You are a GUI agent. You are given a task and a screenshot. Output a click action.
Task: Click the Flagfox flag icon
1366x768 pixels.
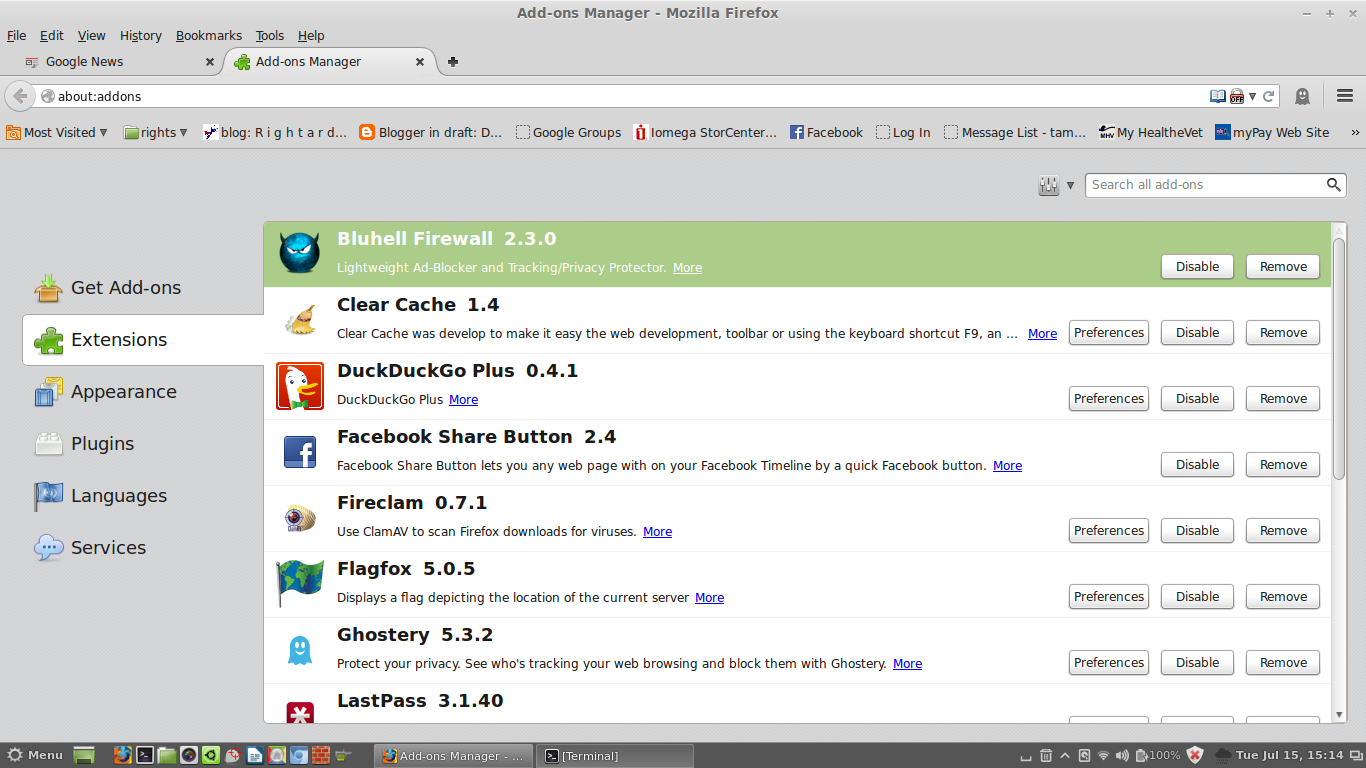[x=300, y=584]
